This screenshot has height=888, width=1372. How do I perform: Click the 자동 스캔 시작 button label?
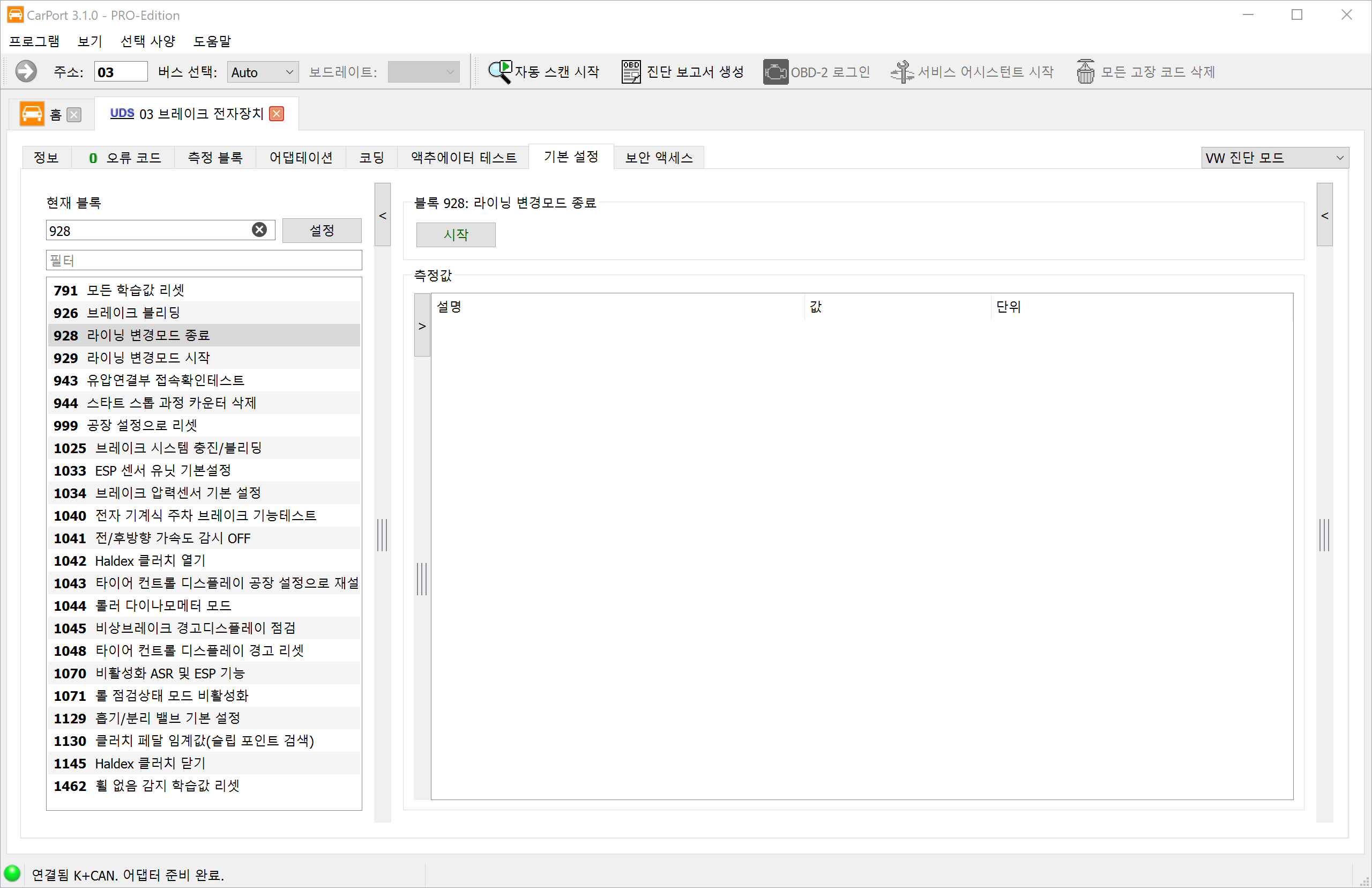point(557,71)
